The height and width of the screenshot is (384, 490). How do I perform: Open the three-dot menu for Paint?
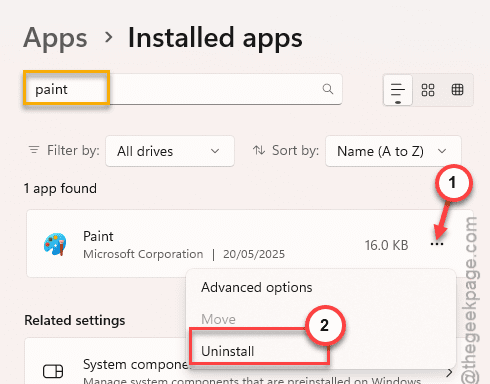(x=437, y=244)
